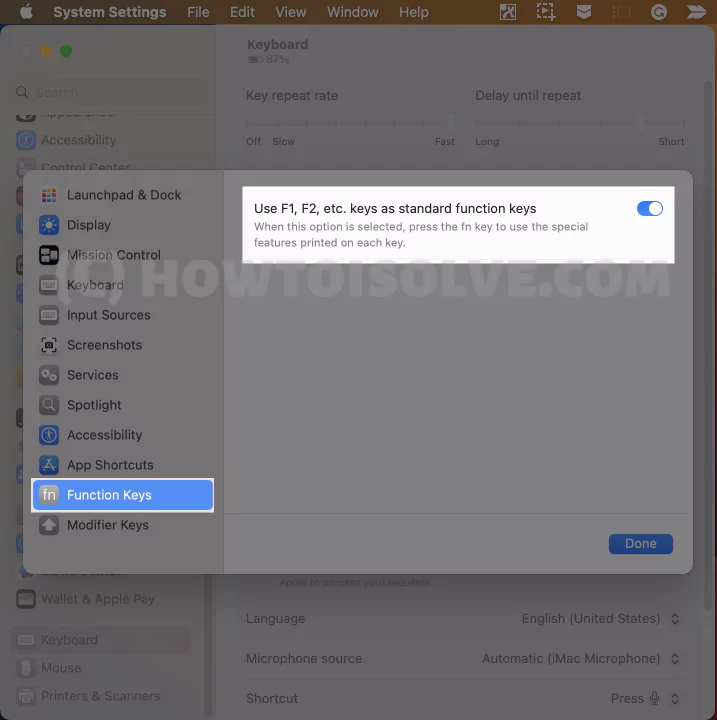Open Printers & Scanners settings
The height and width of the screenshot is (720, 717).
101,696
